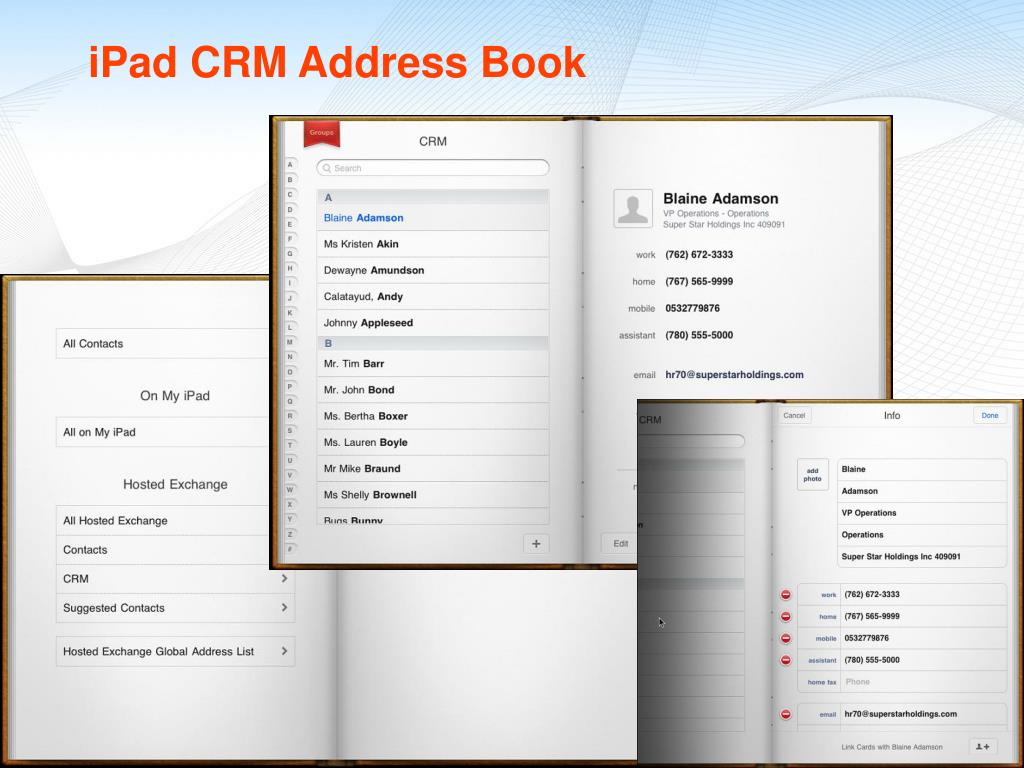Remove the work phone entry (762) 672-3333

(x=786, y=594)
